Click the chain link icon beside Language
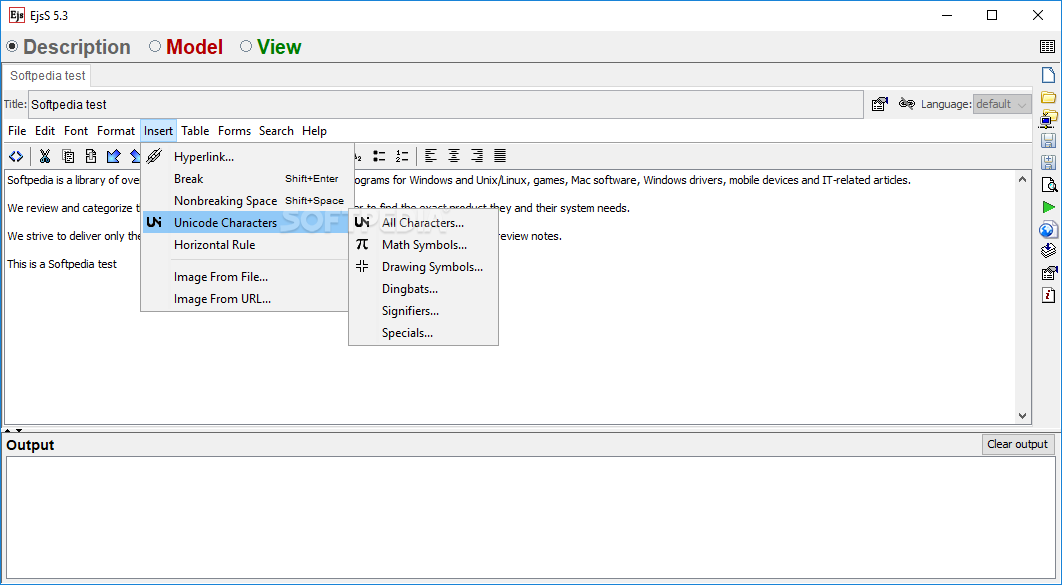The height and width of the screenshot is (585, 1062). pyautogui.click(x=906, y=104)
